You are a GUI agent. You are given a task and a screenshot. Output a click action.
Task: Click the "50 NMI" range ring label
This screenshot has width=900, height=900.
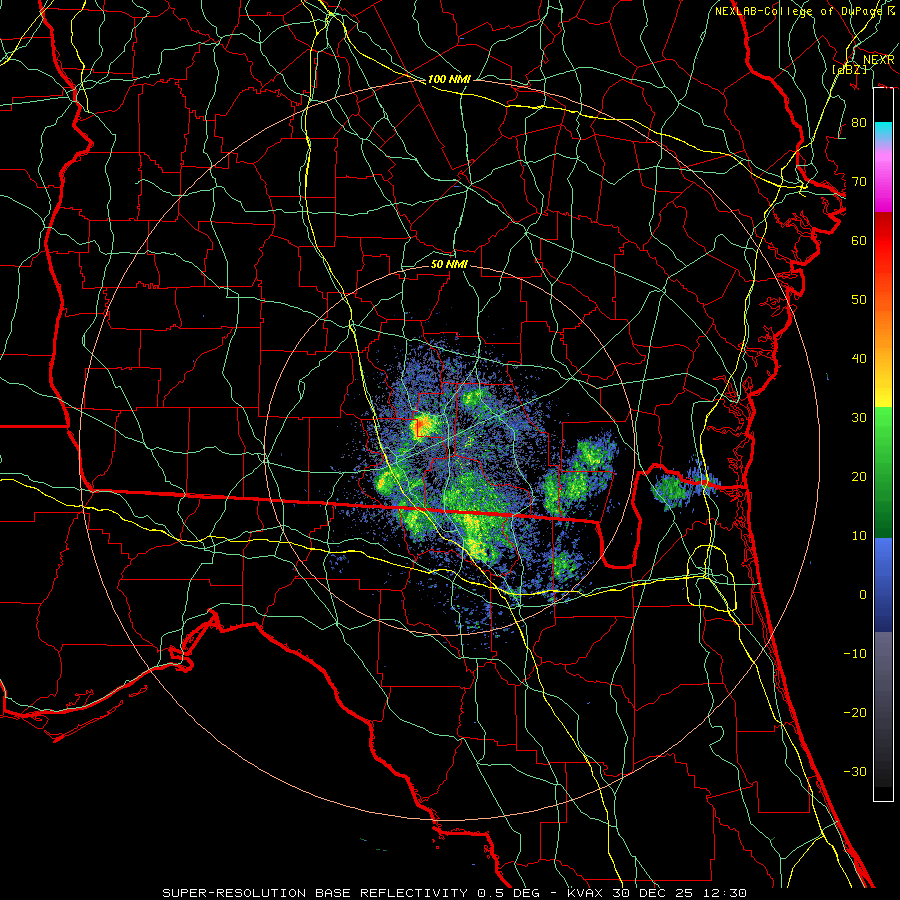point(449,264)
